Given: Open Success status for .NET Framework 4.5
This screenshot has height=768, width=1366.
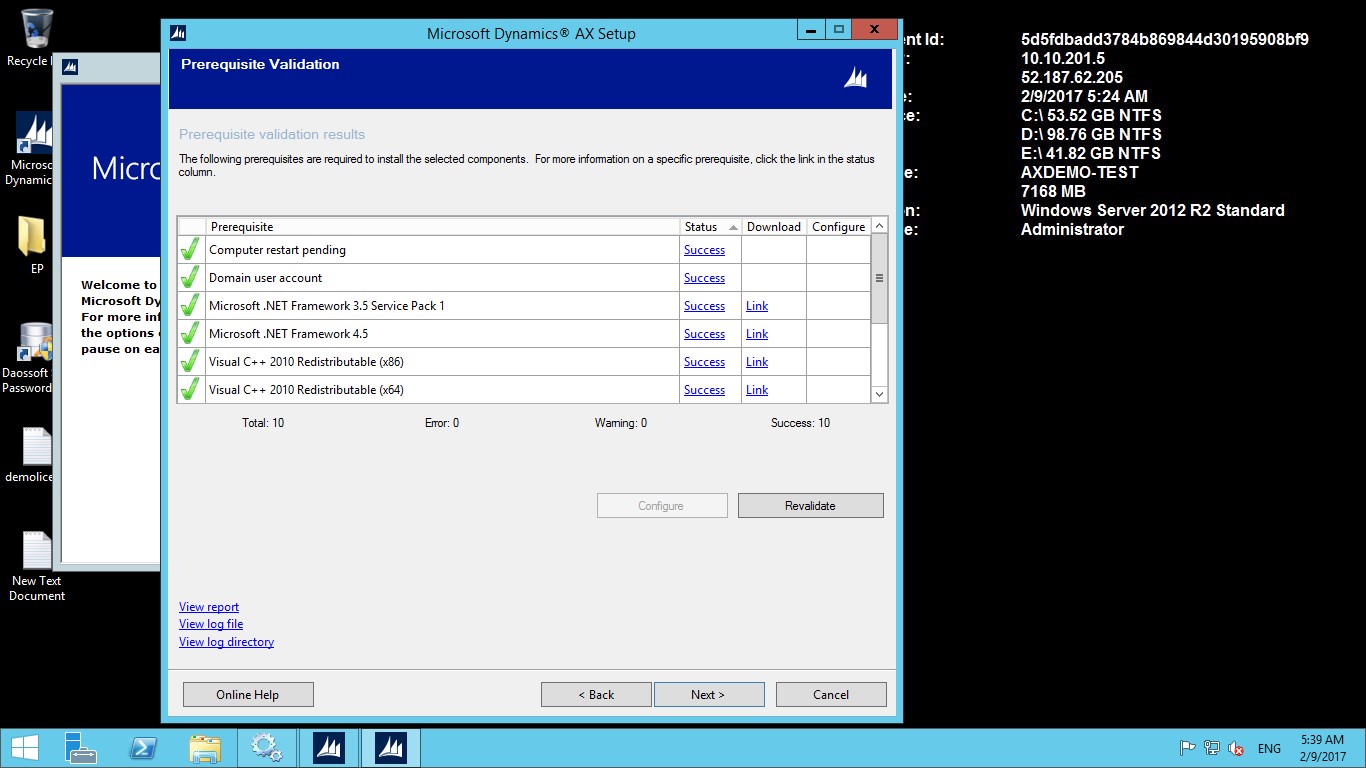Looking at the screenshot, I should pyautogui.click(x=704, y=334).
